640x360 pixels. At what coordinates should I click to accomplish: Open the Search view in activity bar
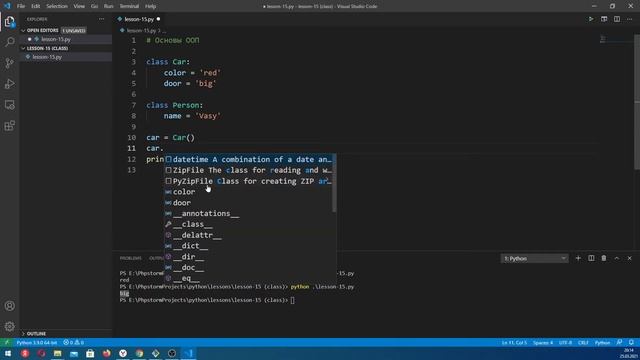coord(9,42)
